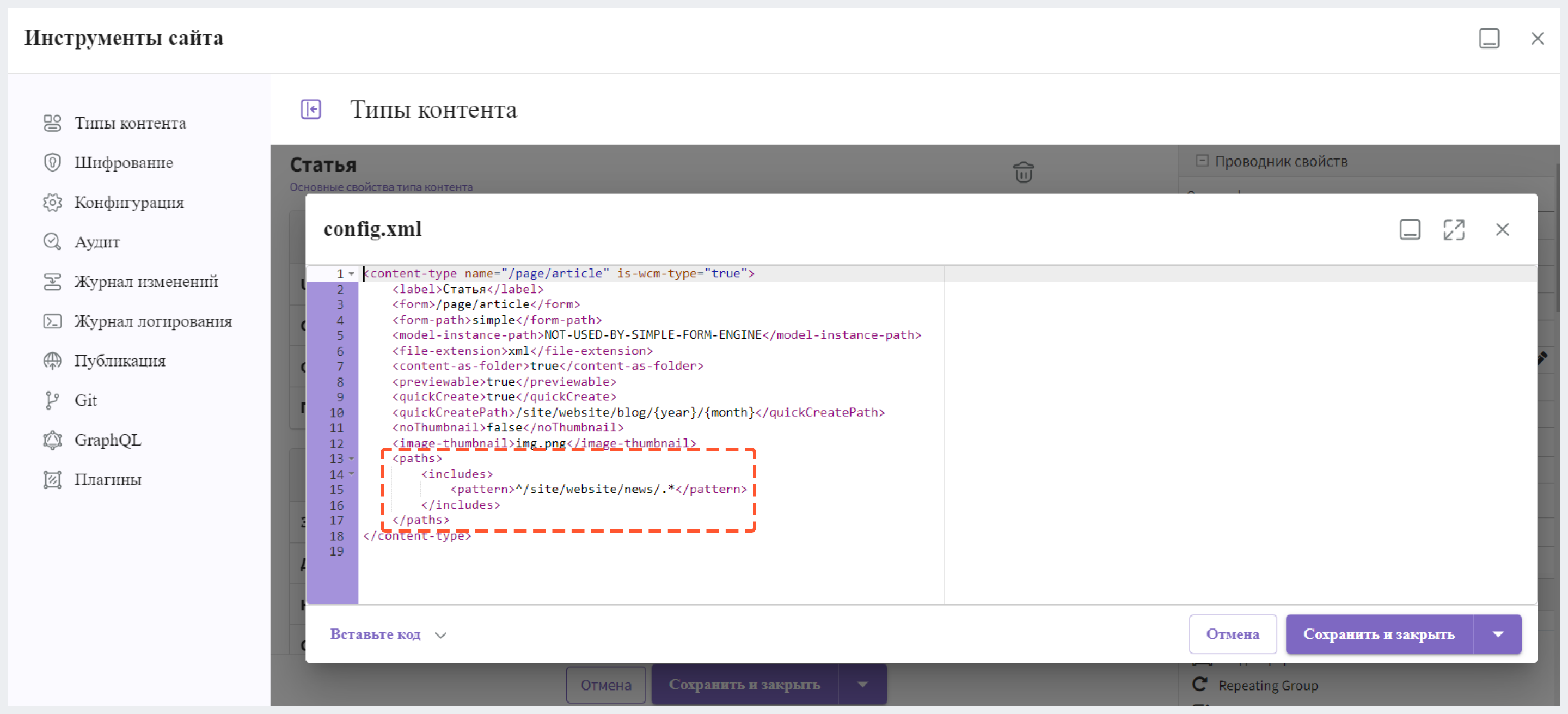The image size is (1568, 714).
Task: Click the file-extension xml line
Action: [x=522, y=351]
